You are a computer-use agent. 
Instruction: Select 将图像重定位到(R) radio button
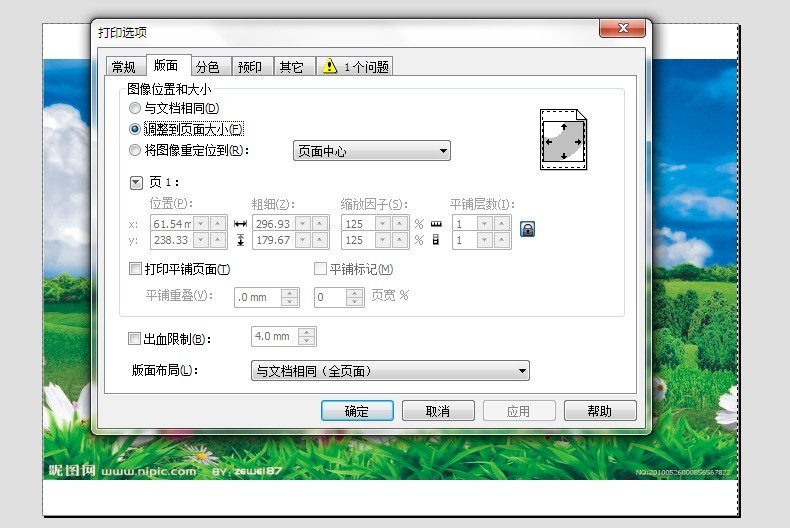135,150
